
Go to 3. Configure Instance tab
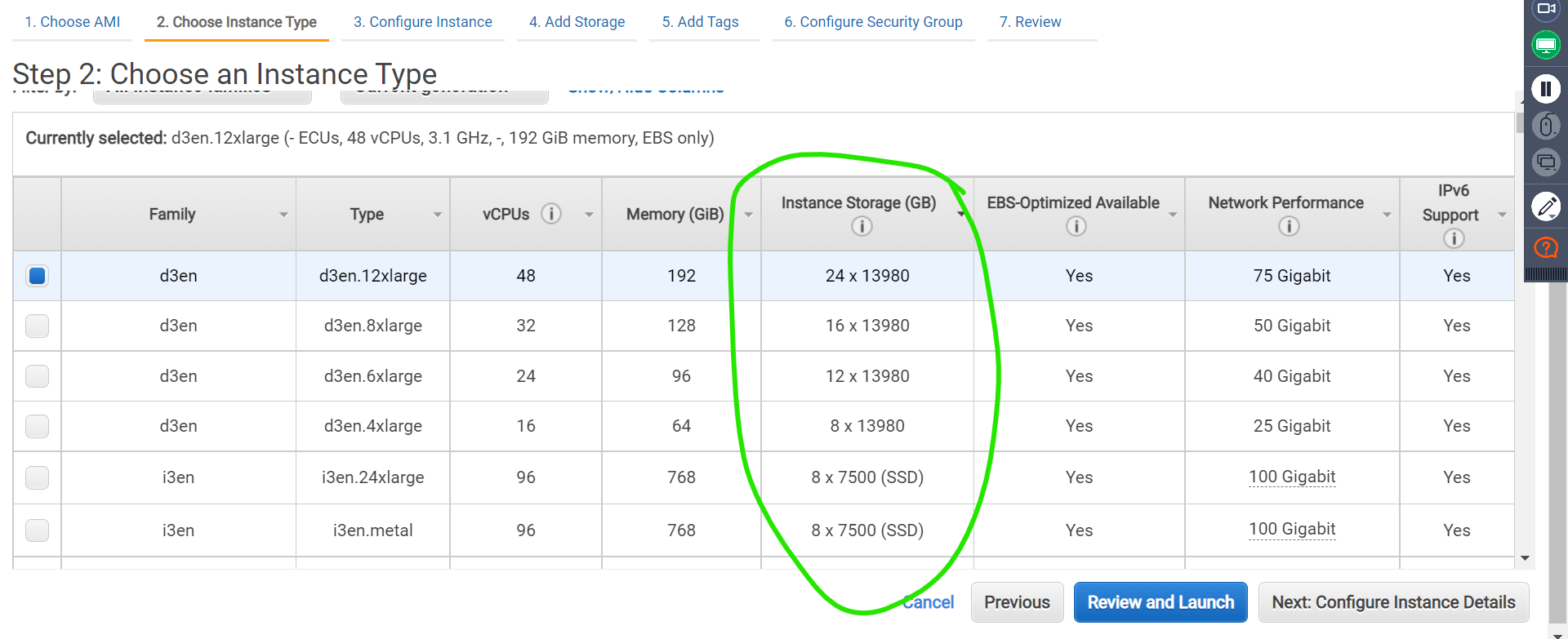[422, 22]
